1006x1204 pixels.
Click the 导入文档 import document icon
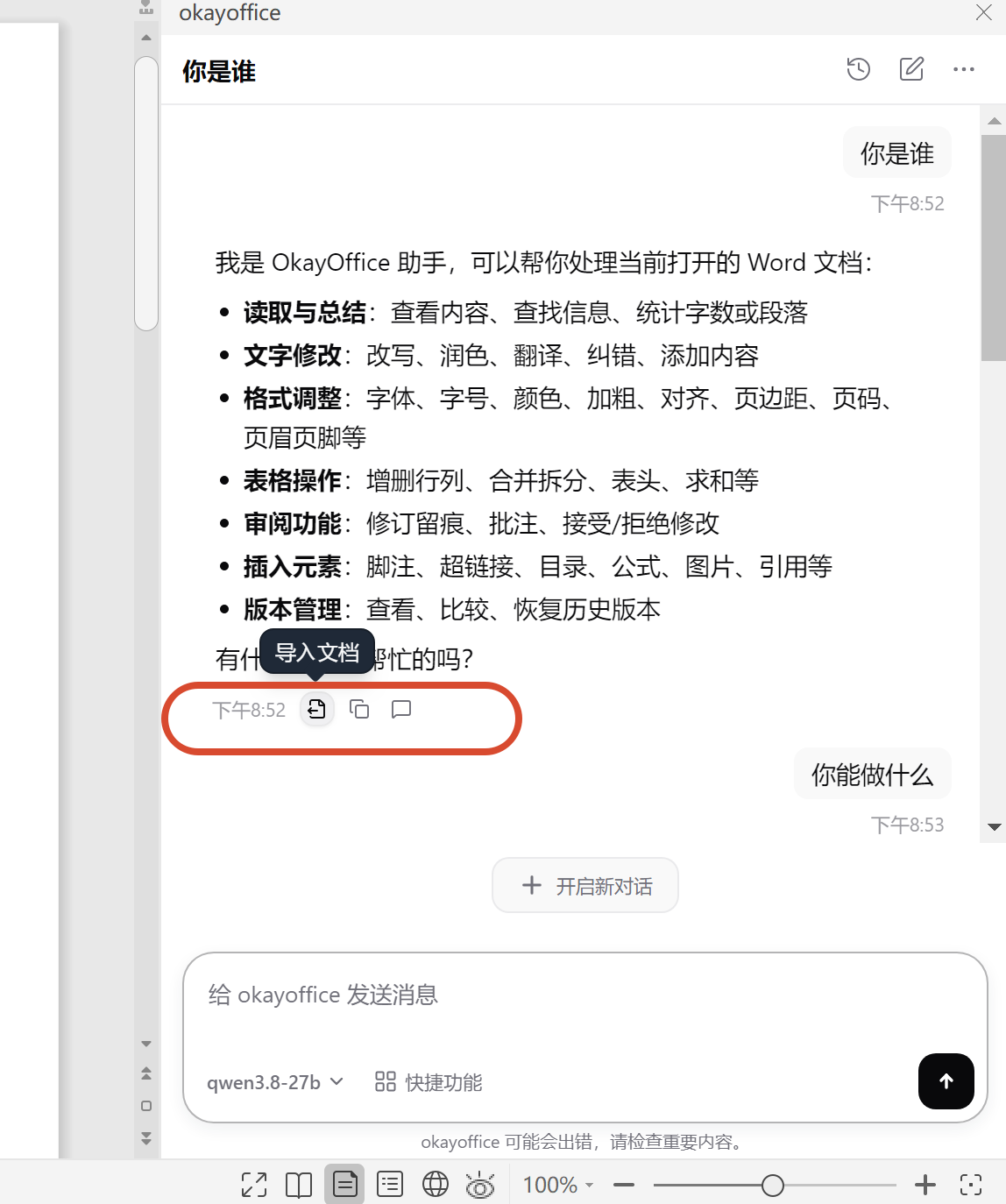317,709
